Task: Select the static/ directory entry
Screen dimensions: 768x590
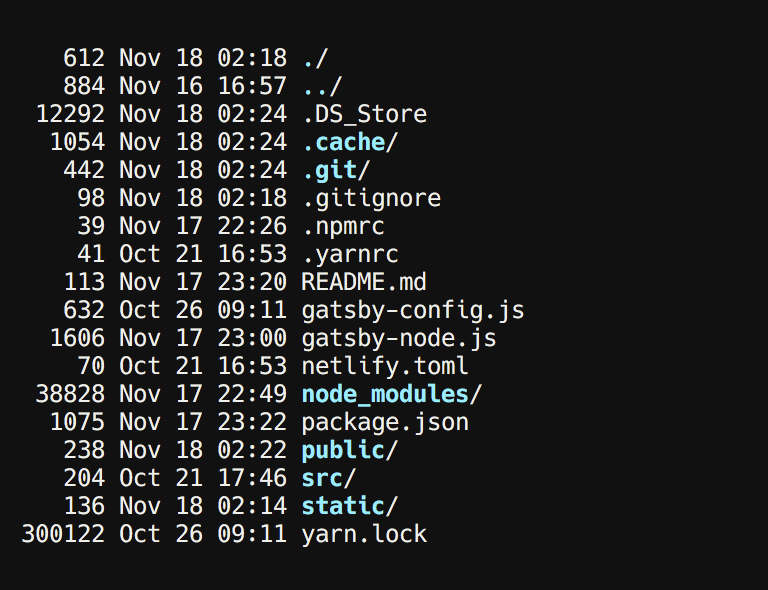Action: (x=350, y=506)
